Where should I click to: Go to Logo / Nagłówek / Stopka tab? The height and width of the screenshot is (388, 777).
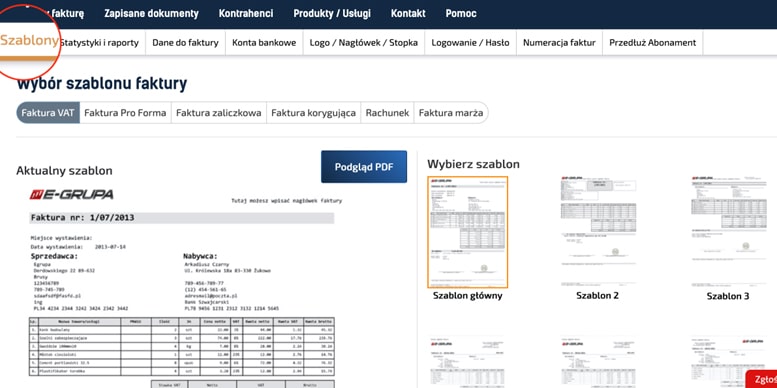coord(364,43)
